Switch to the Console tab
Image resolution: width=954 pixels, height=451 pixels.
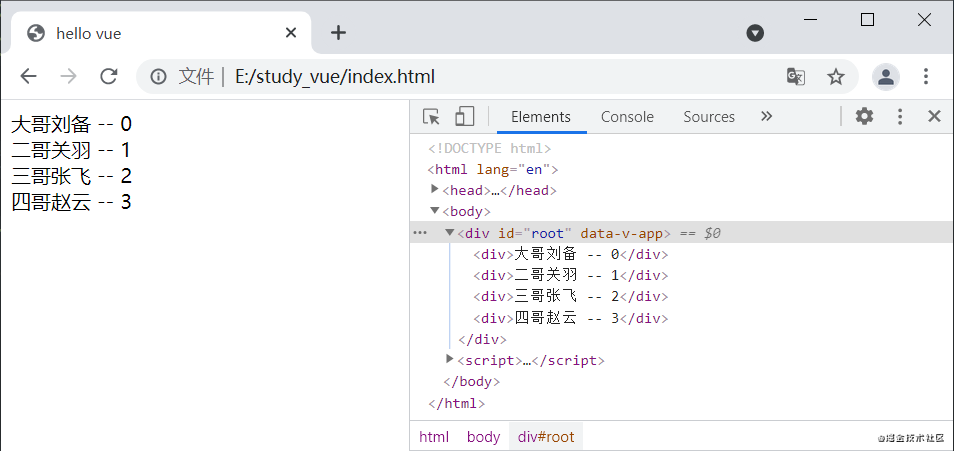tap(627, 117)
